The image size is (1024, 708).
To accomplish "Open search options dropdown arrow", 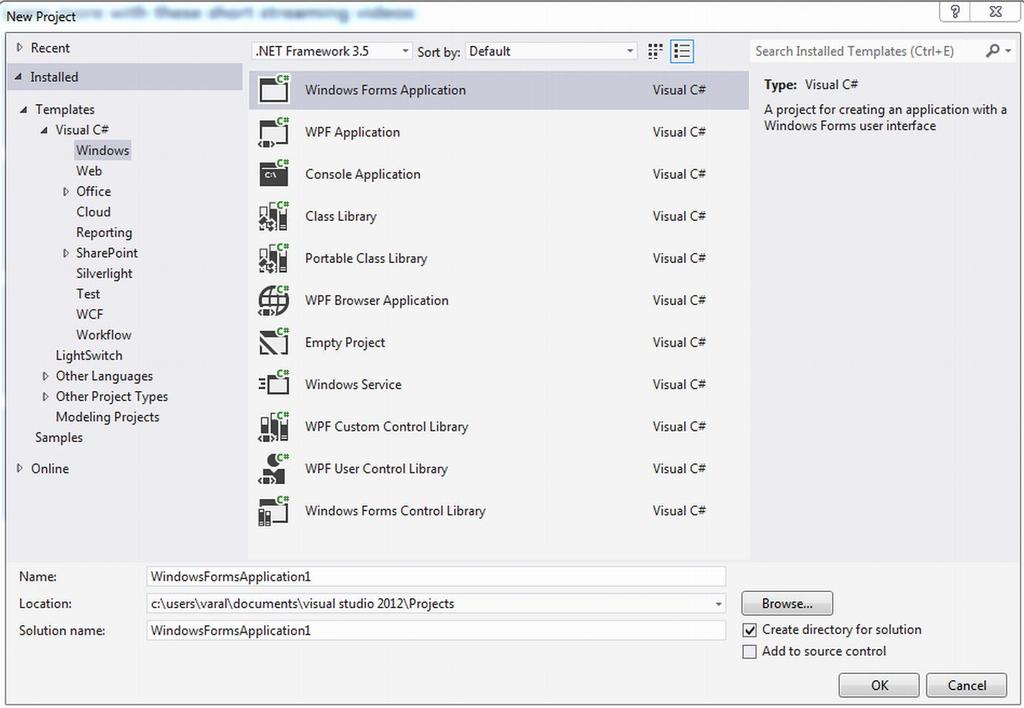I will click(x=1008, y=50).
